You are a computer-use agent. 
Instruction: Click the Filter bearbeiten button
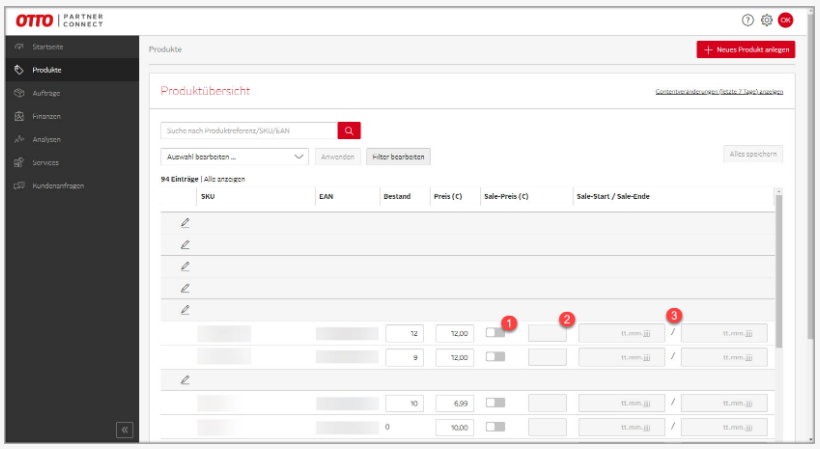click(x=398, y=157)
